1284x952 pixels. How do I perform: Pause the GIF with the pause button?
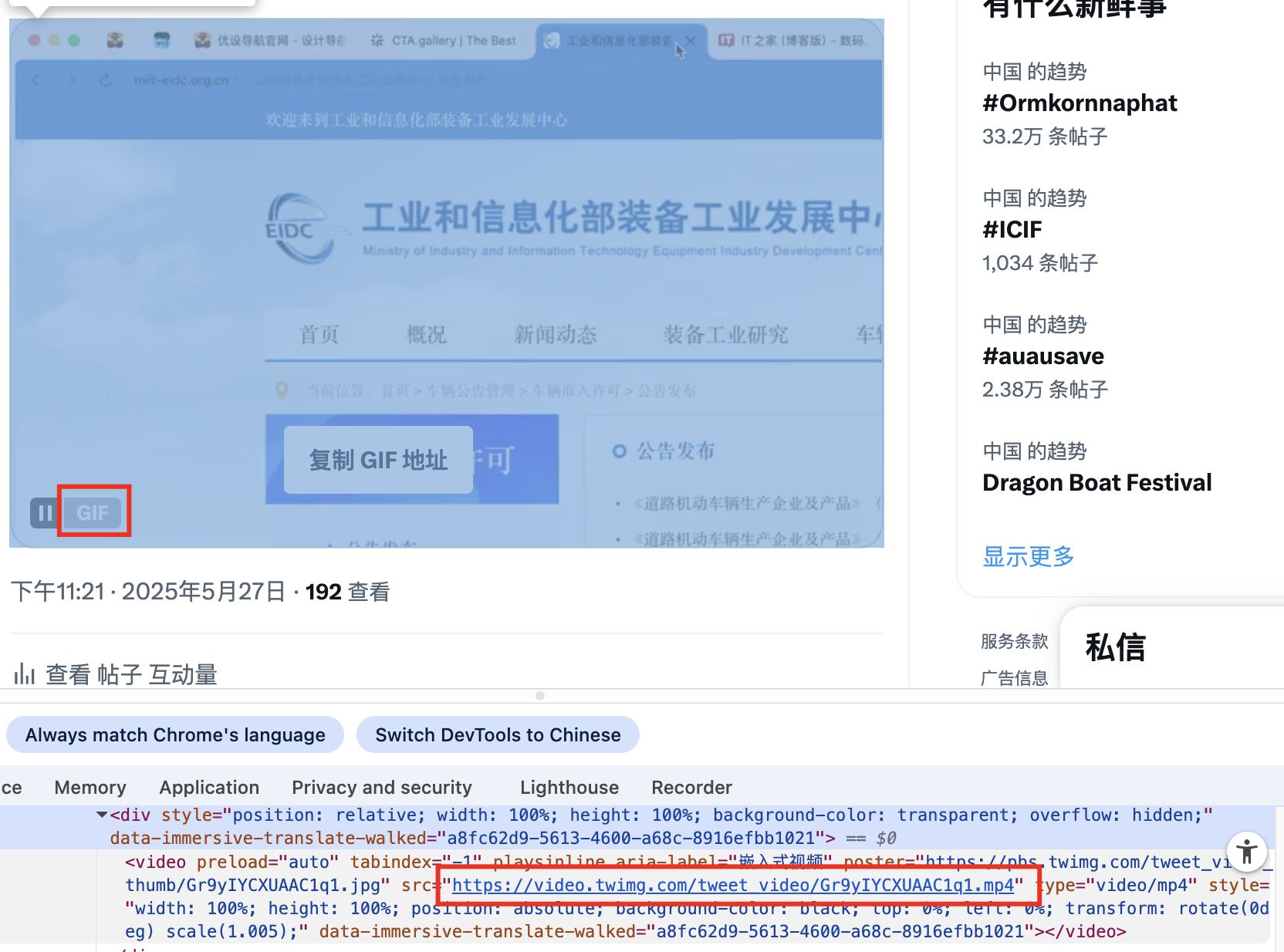[x=45, y=513]
